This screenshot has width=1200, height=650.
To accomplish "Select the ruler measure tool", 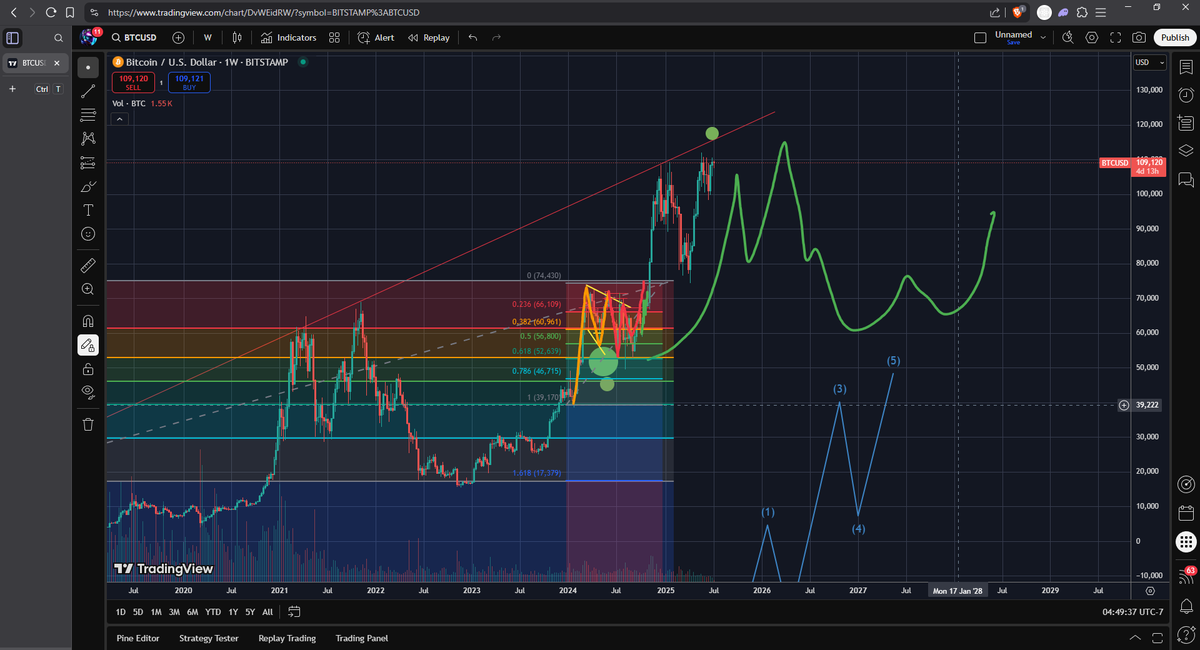I will pyautogui.click(x=88, y=265).
